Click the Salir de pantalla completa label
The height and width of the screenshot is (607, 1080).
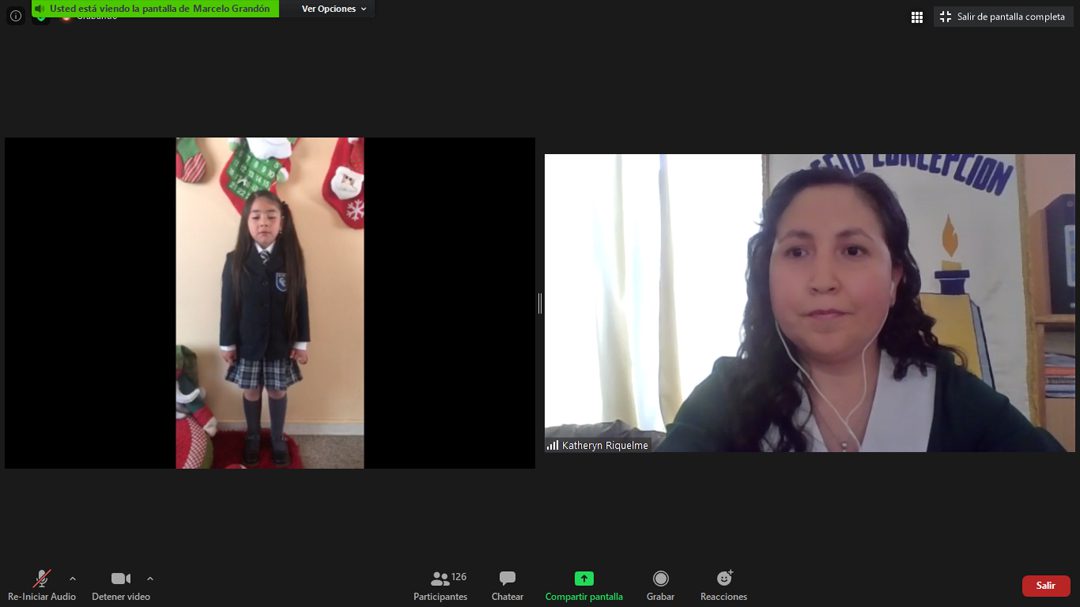1010,17
